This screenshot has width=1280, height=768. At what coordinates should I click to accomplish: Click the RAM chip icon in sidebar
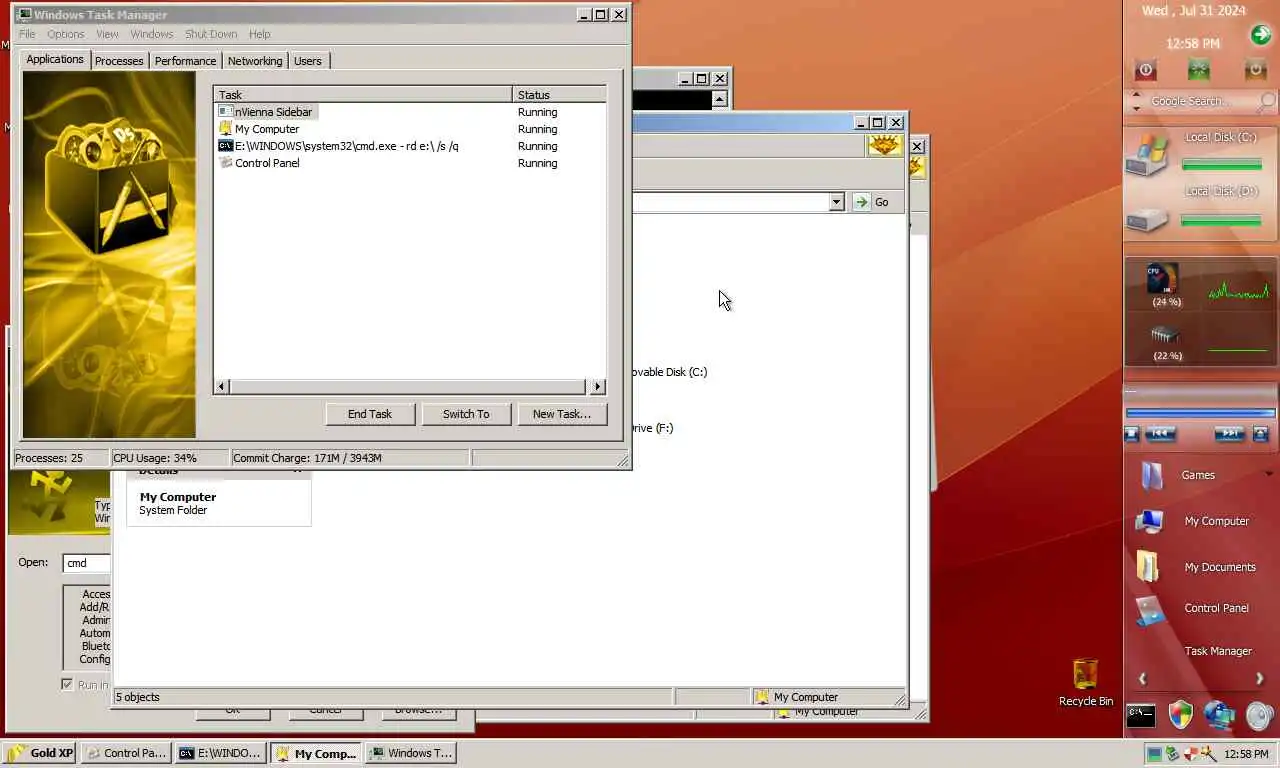click(x=1165, y=335)
